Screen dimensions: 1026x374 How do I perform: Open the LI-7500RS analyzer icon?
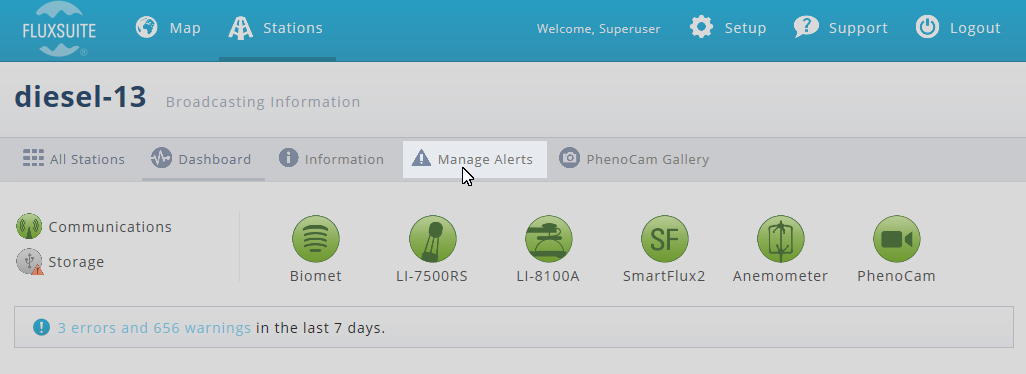coord(433,239)
